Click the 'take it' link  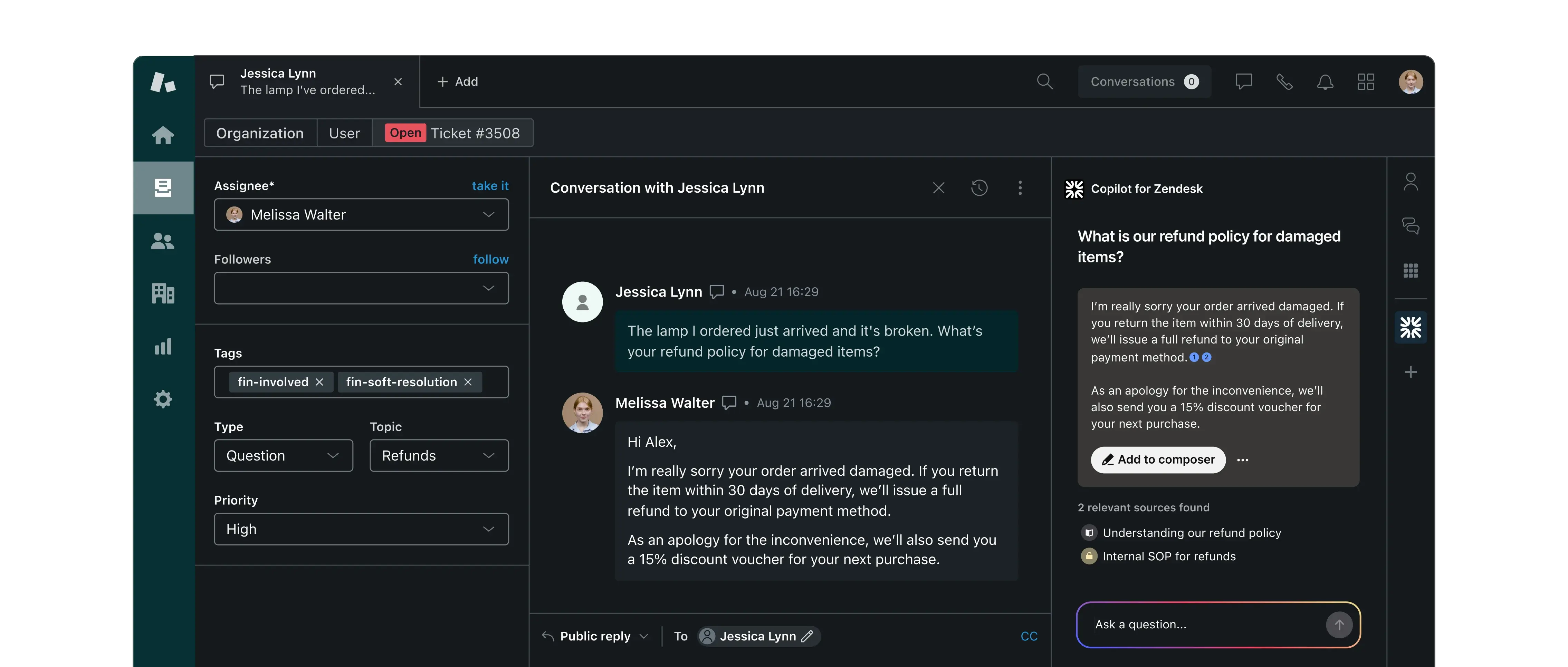pyautogui.click(x=490, y=186)
